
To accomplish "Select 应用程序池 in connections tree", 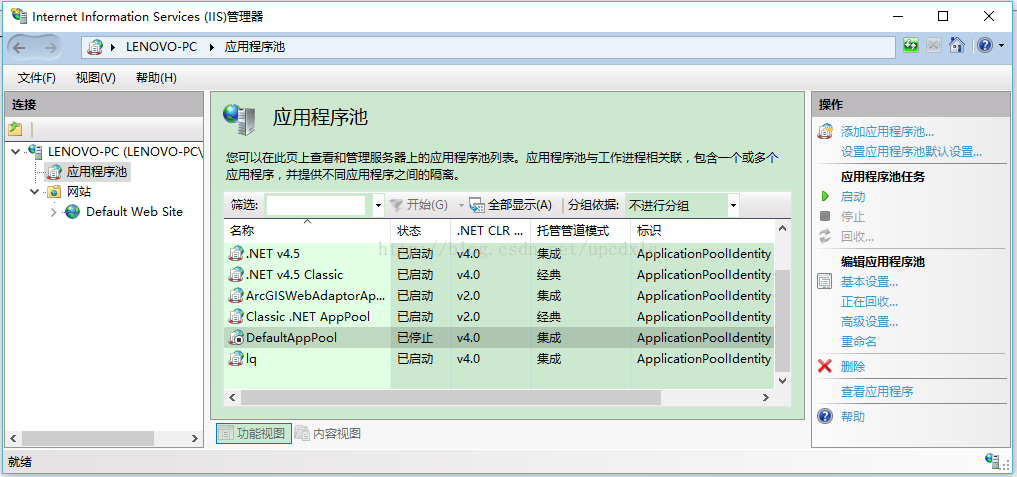I will coord(97,172).
